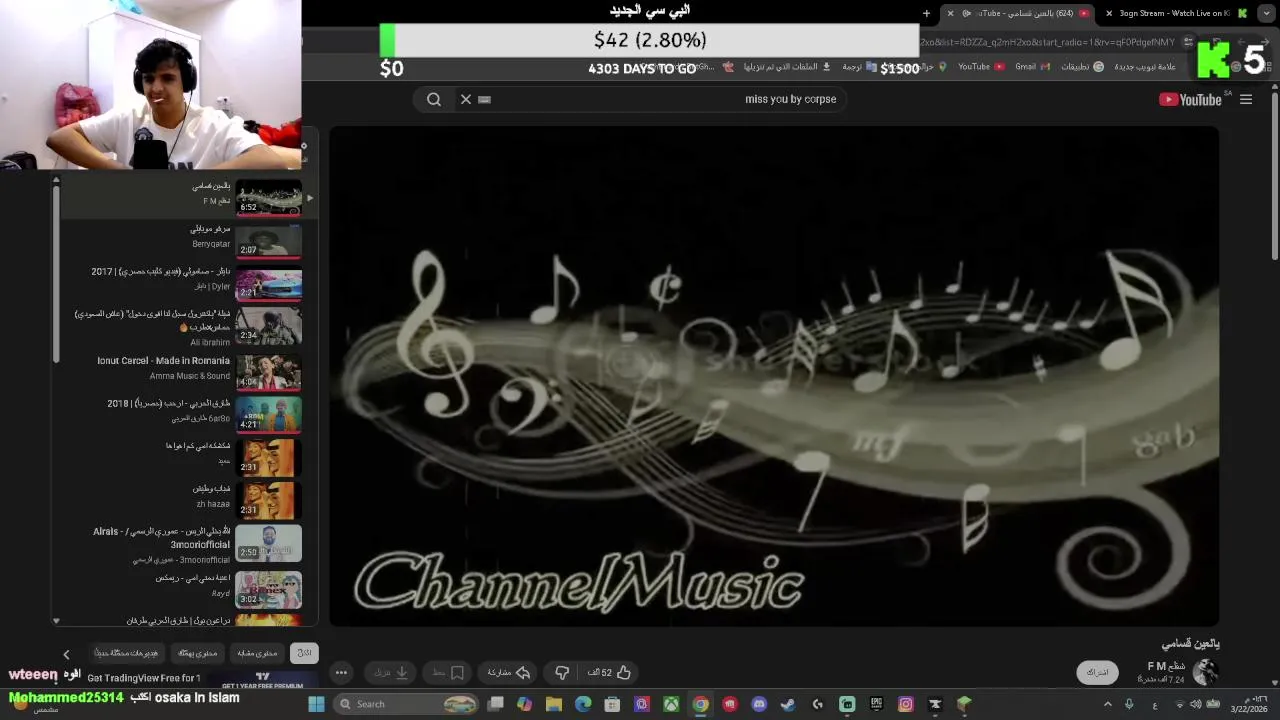Dislike the video with thumbs down icon
This screenshot has height=720, width=1280.
(562, 673)
